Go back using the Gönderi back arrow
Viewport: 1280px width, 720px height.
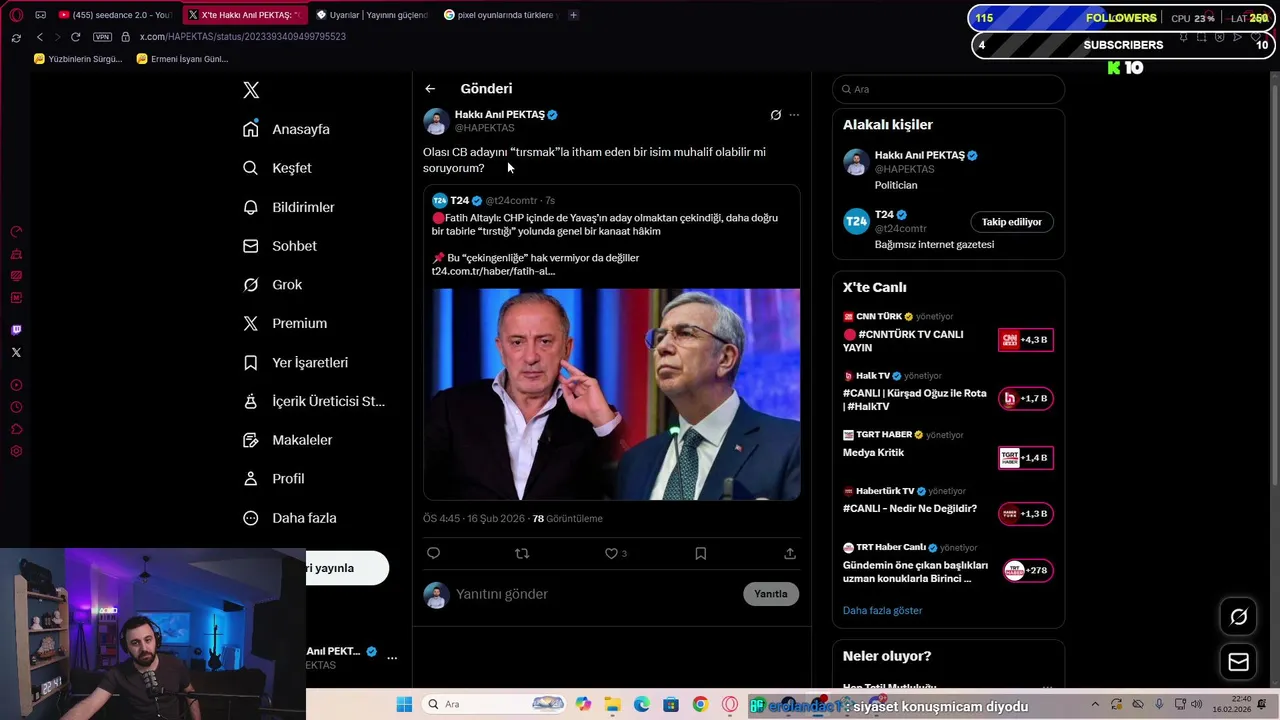coord(430,89)
